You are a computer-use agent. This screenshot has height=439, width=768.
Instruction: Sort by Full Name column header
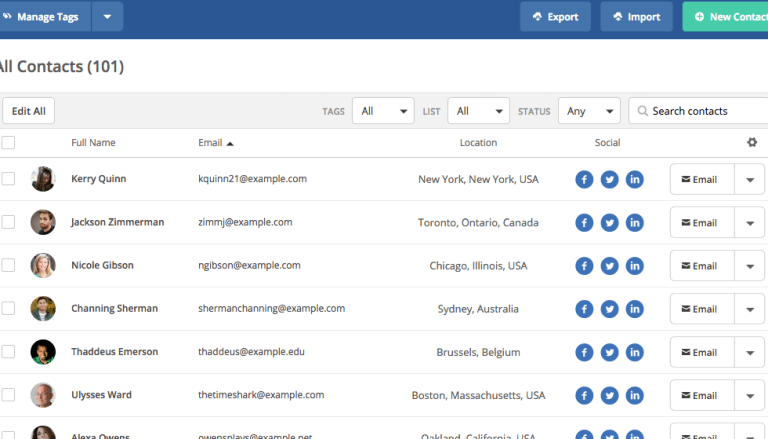tap(93, 143)
